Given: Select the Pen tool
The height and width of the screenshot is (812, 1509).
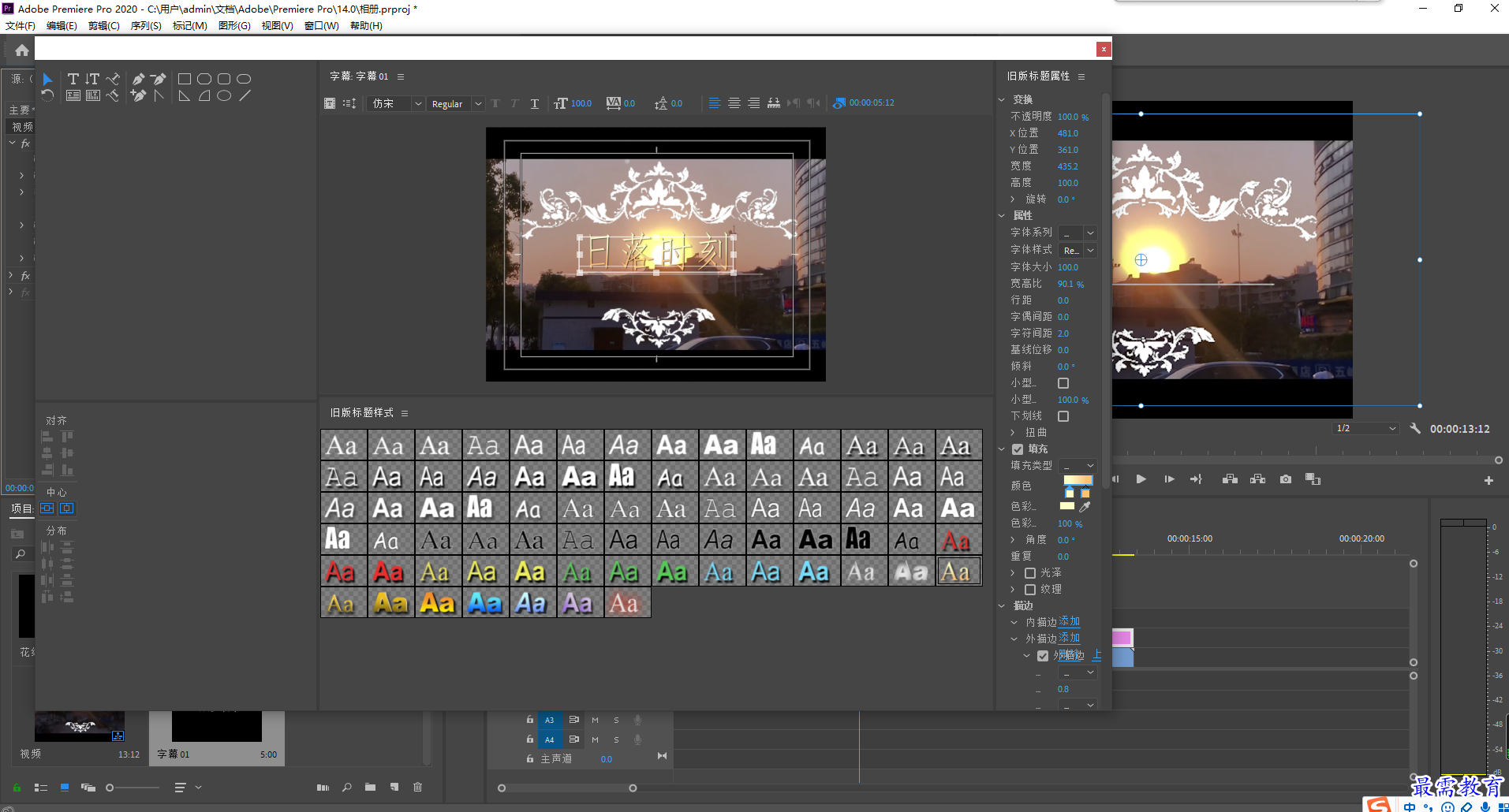Looking at the screenshot, I should coord(138,79).
